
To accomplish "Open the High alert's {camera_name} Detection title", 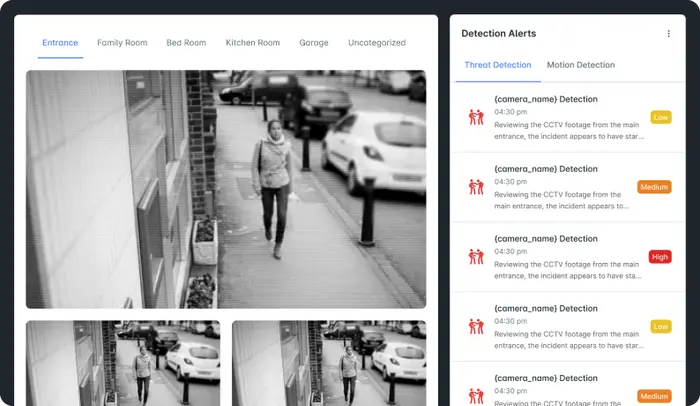I will pyautogui.click(x=546, y=239).
